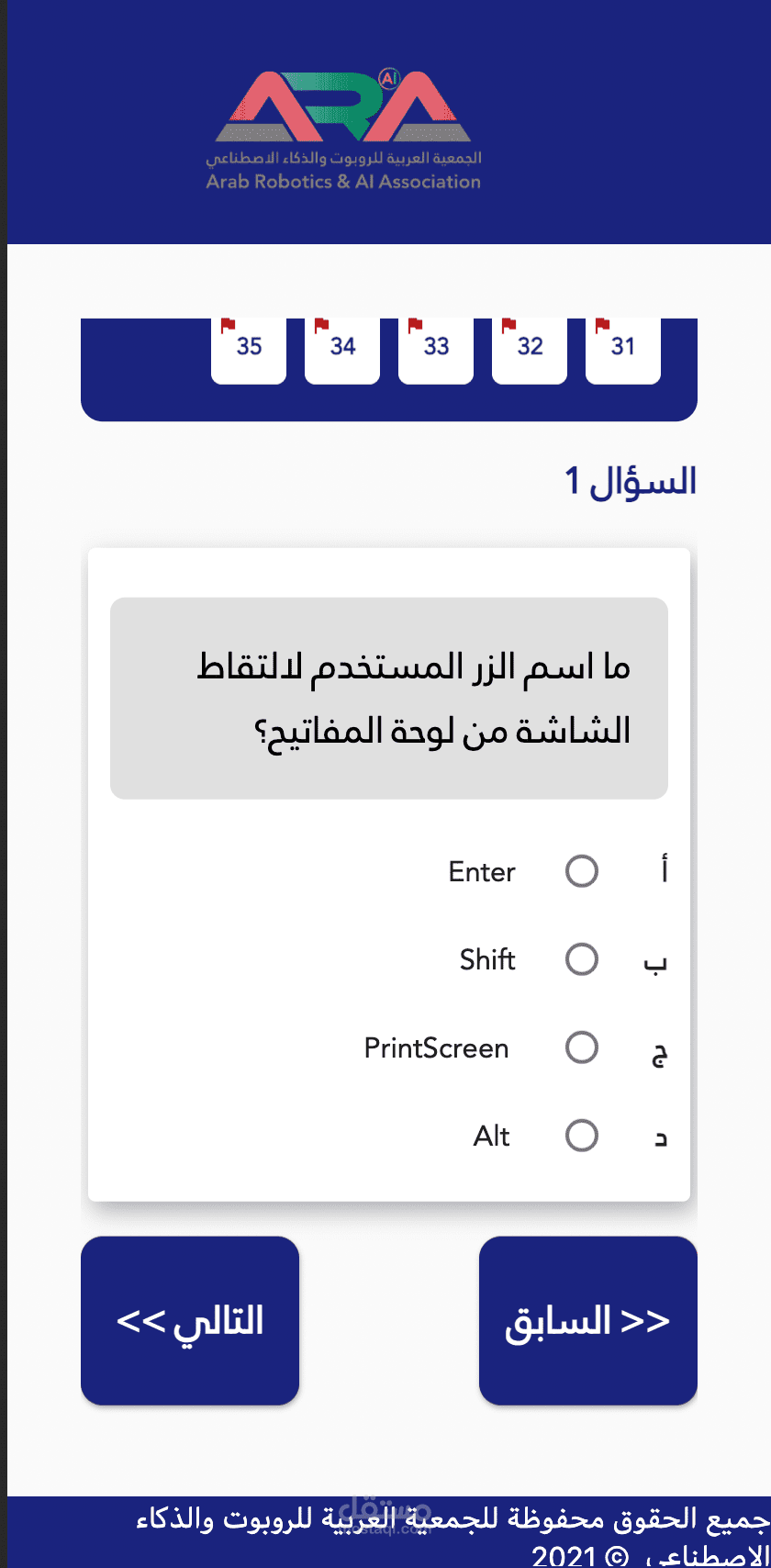Click the red flag on question 35
771x1568 pixels.
pyautogui.click(x=228, y=325)
